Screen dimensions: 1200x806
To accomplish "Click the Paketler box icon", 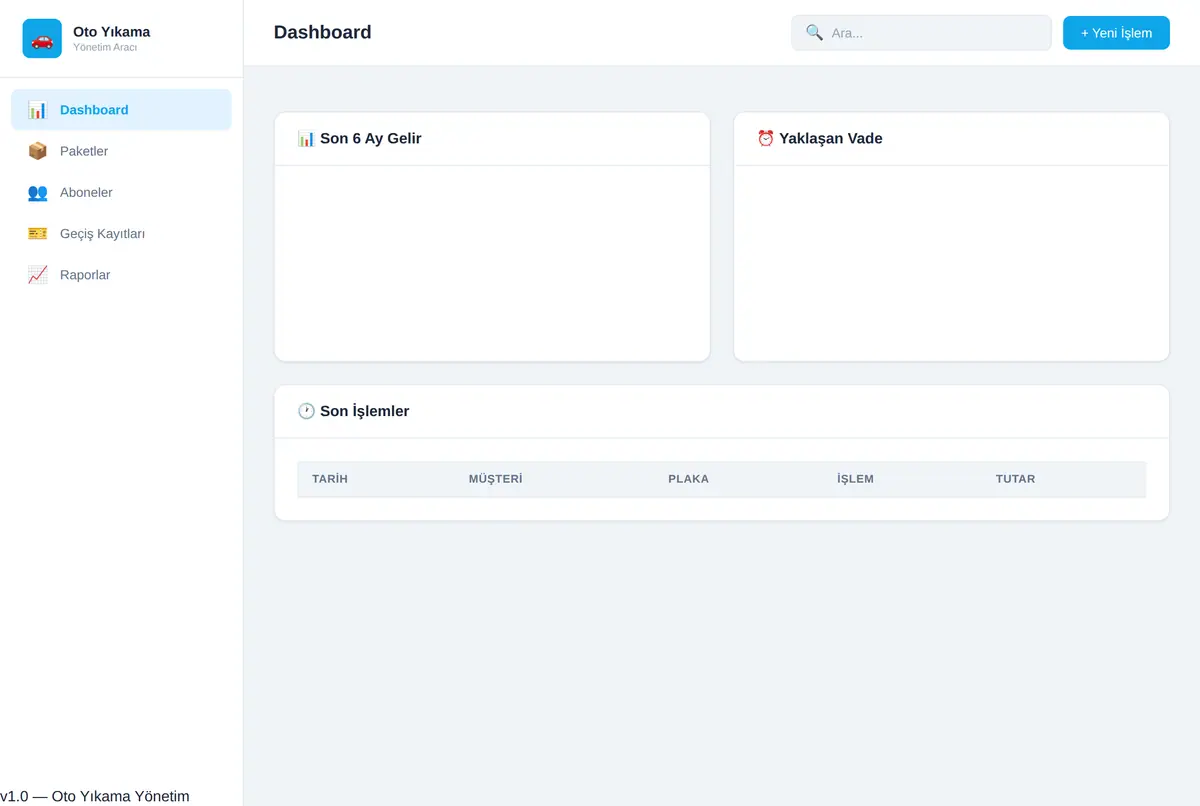I will pyautogui.click(x=37, y=151).
